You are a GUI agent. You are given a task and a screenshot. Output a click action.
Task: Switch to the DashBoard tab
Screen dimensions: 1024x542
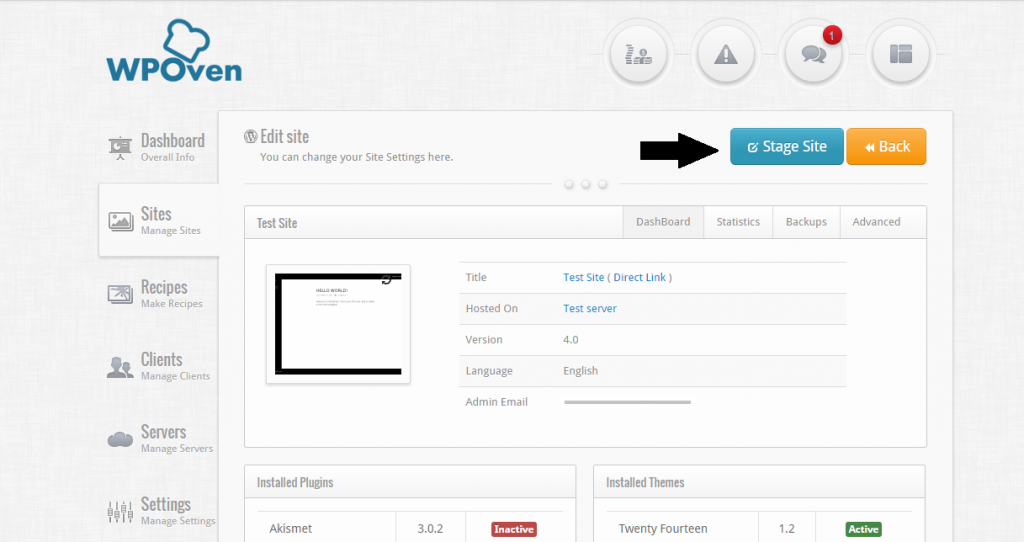pyautogui.click(x=663, y=222)
